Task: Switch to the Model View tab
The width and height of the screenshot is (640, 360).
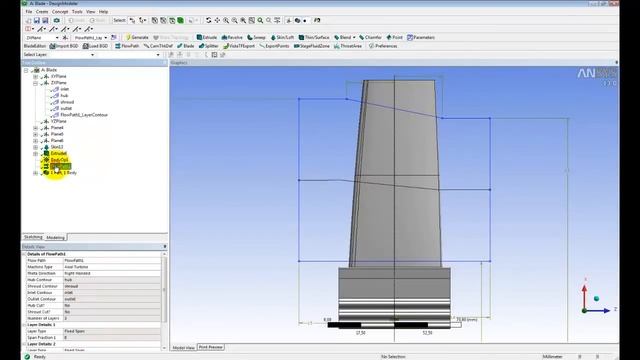Action: (x=184, y=348)
